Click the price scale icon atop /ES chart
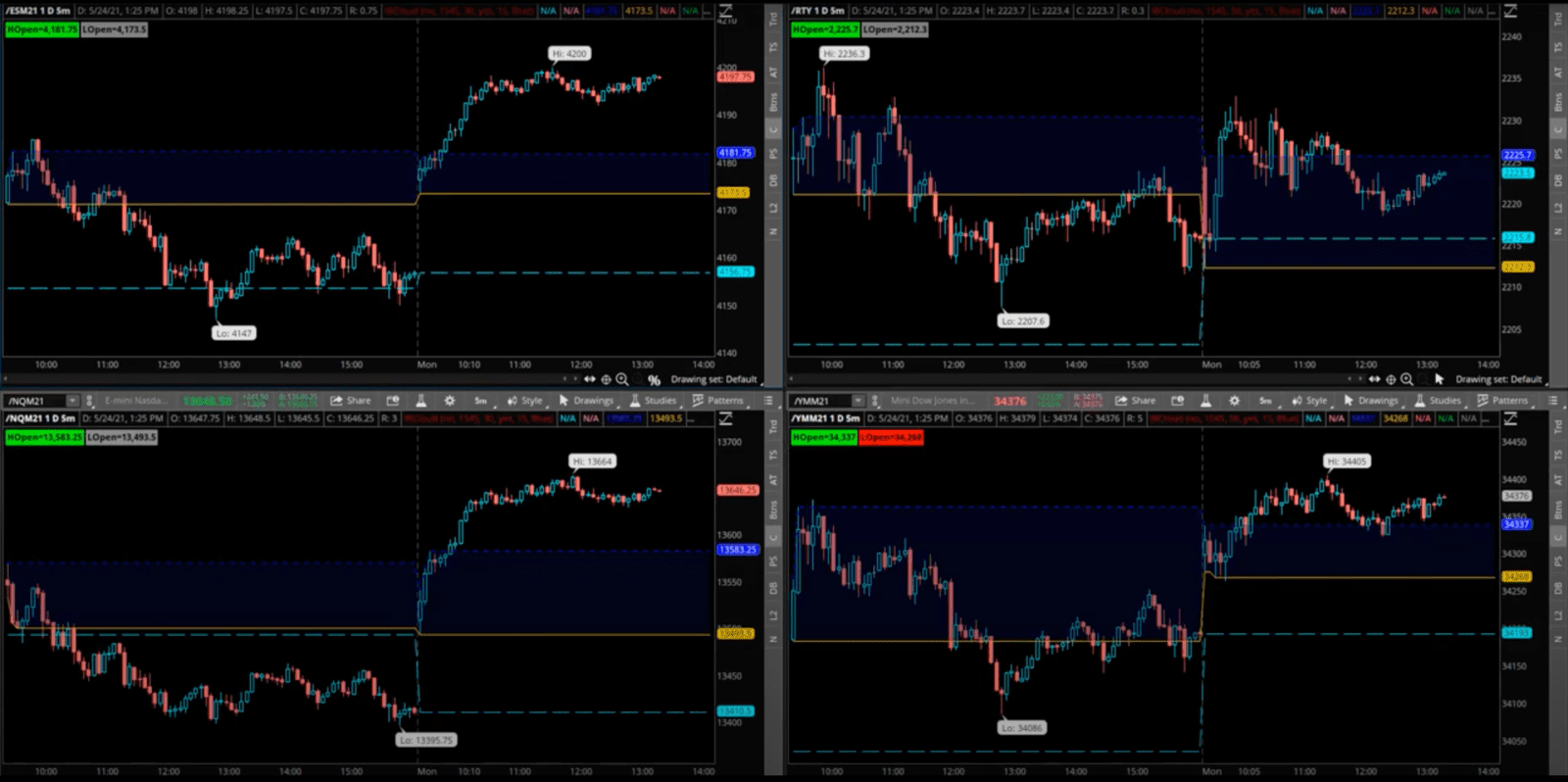Image resolution: width=1568 pixels, height=782 pixels. 726,11
